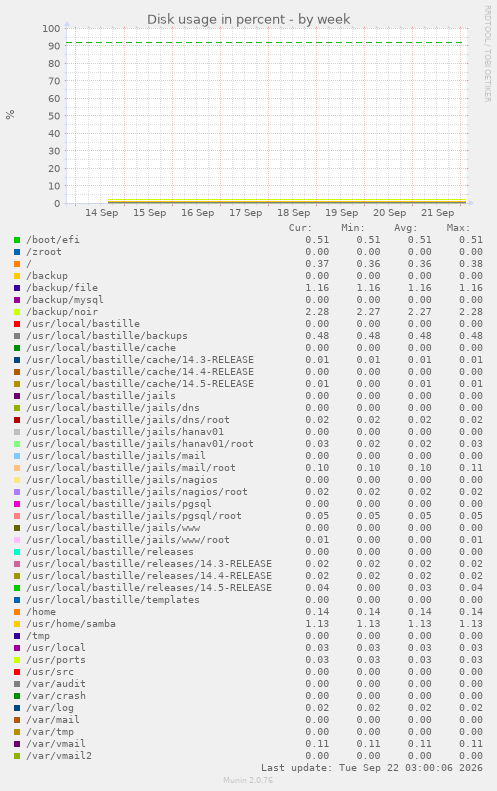Select the '/backup/mysql' legend label
Screen dimensions: 497x791
(x=65, y=300)
